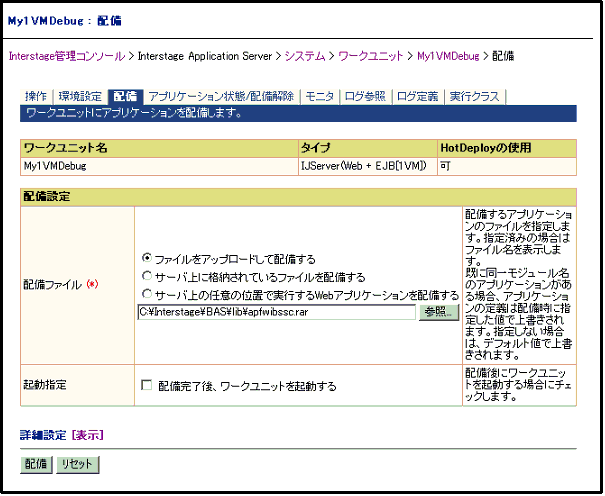Switch to the 環境設定 tab
This screenshot has width=605, height=496.
coord(80,96)
